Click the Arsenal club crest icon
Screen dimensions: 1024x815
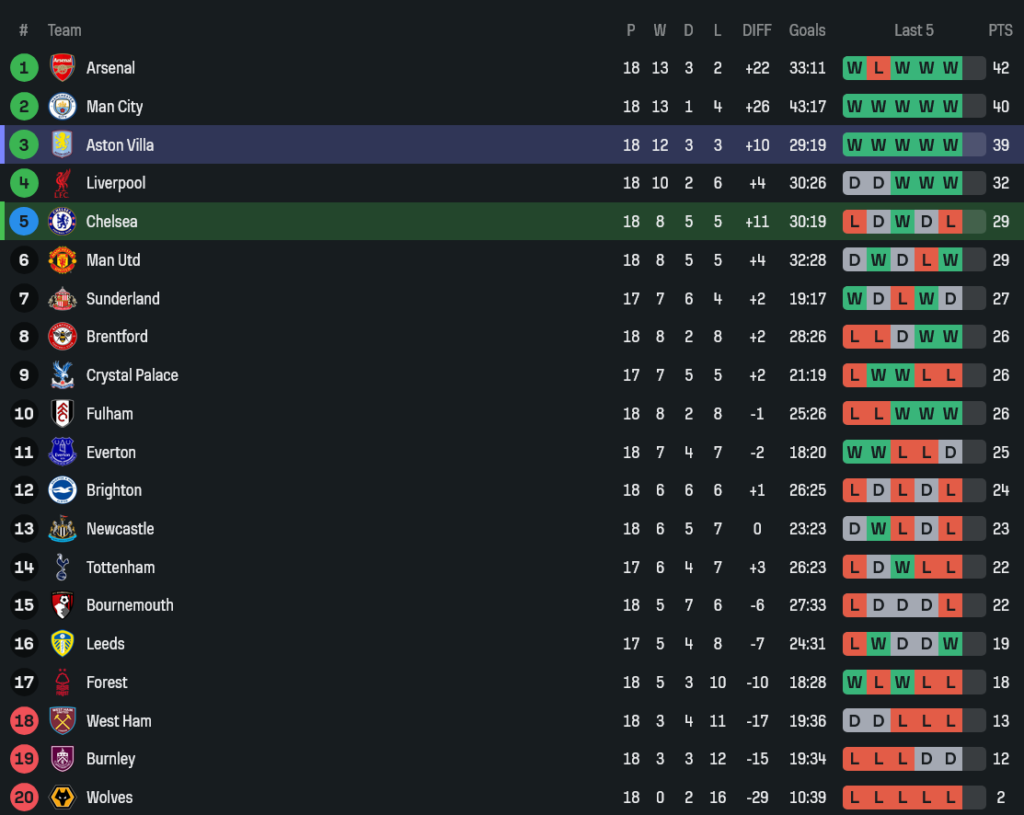[62, 68]
